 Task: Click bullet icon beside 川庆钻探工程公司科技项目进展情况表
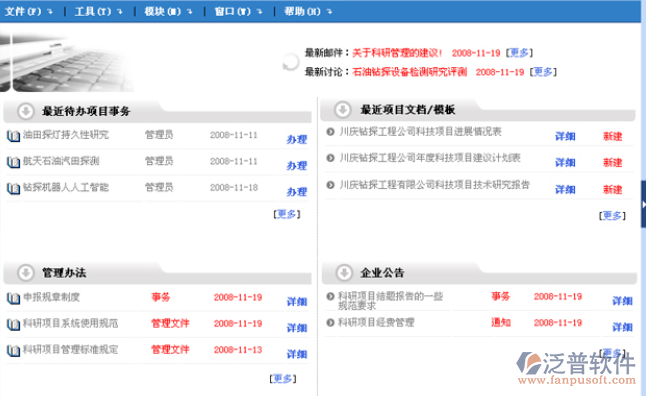pyautogui.click(x=330, y=132)
